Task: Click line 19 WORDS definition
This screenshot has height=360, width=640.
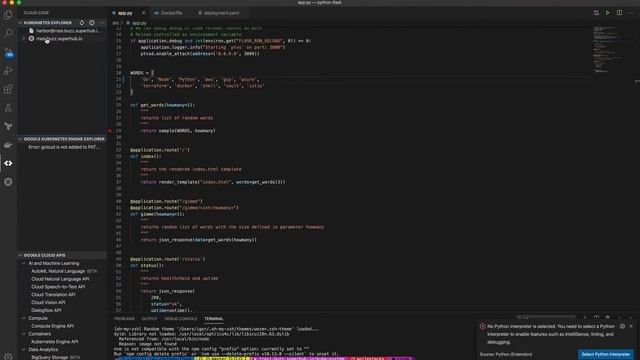Action: pos(142,73)
